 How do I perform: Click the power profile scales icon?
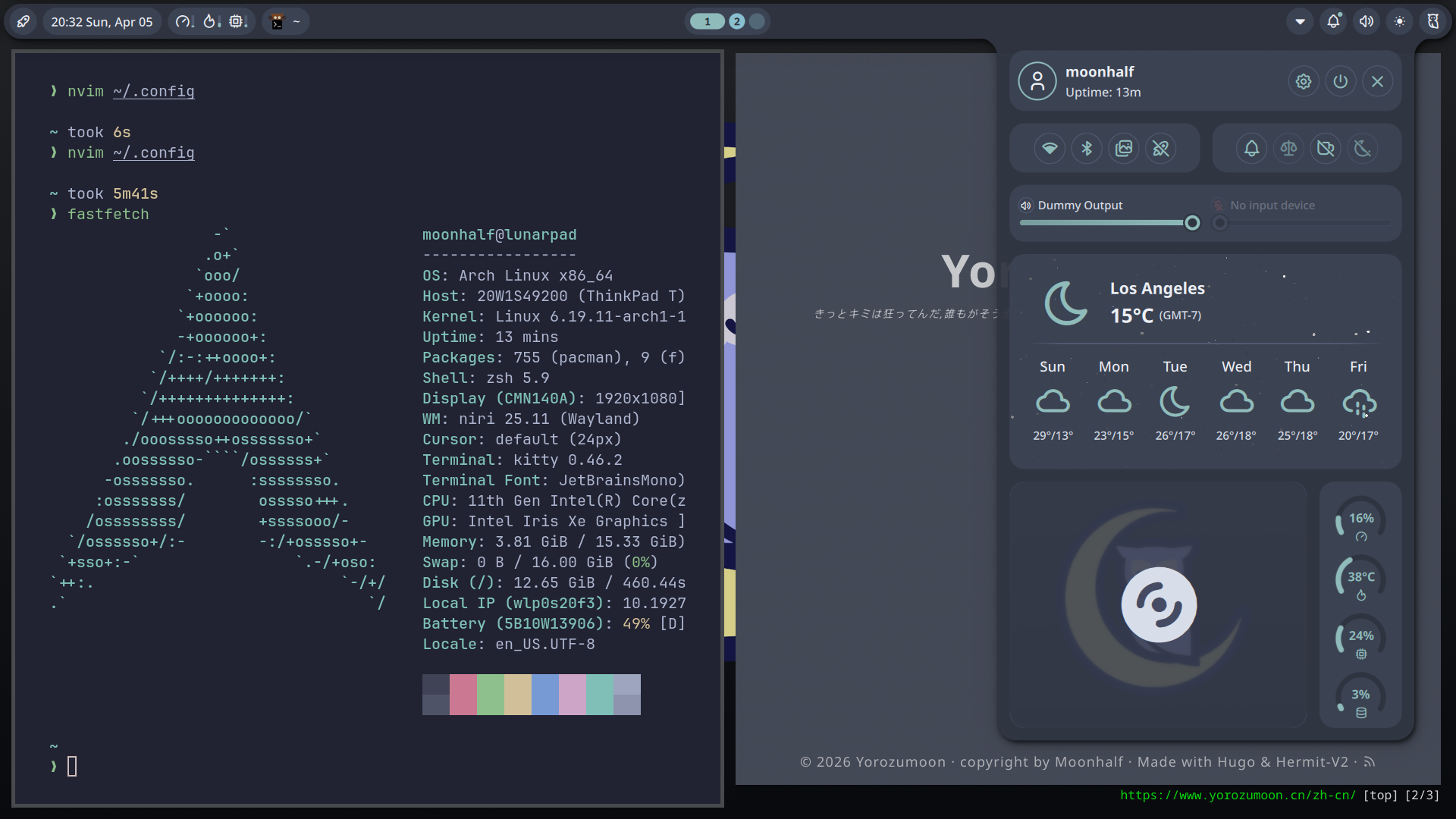pyautogui.click(x=1288, y=148)
